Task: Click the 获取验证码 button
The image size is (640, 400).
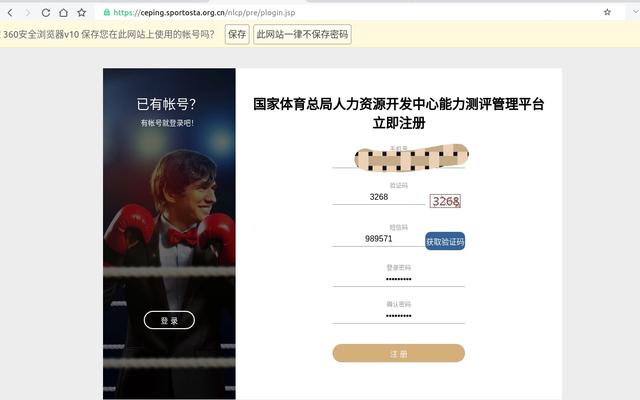Action: [445, 241]
